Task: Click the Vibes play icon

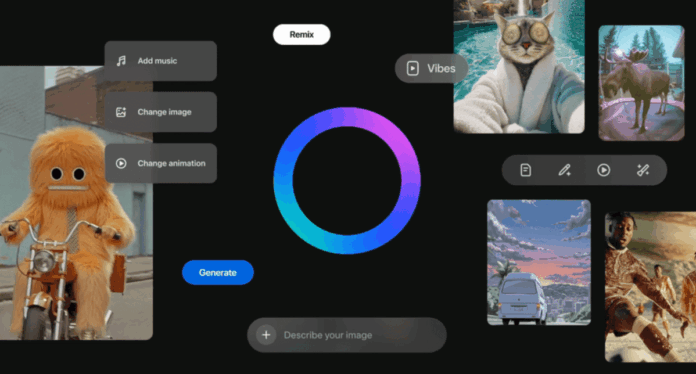Action: [x=412, y=68]
